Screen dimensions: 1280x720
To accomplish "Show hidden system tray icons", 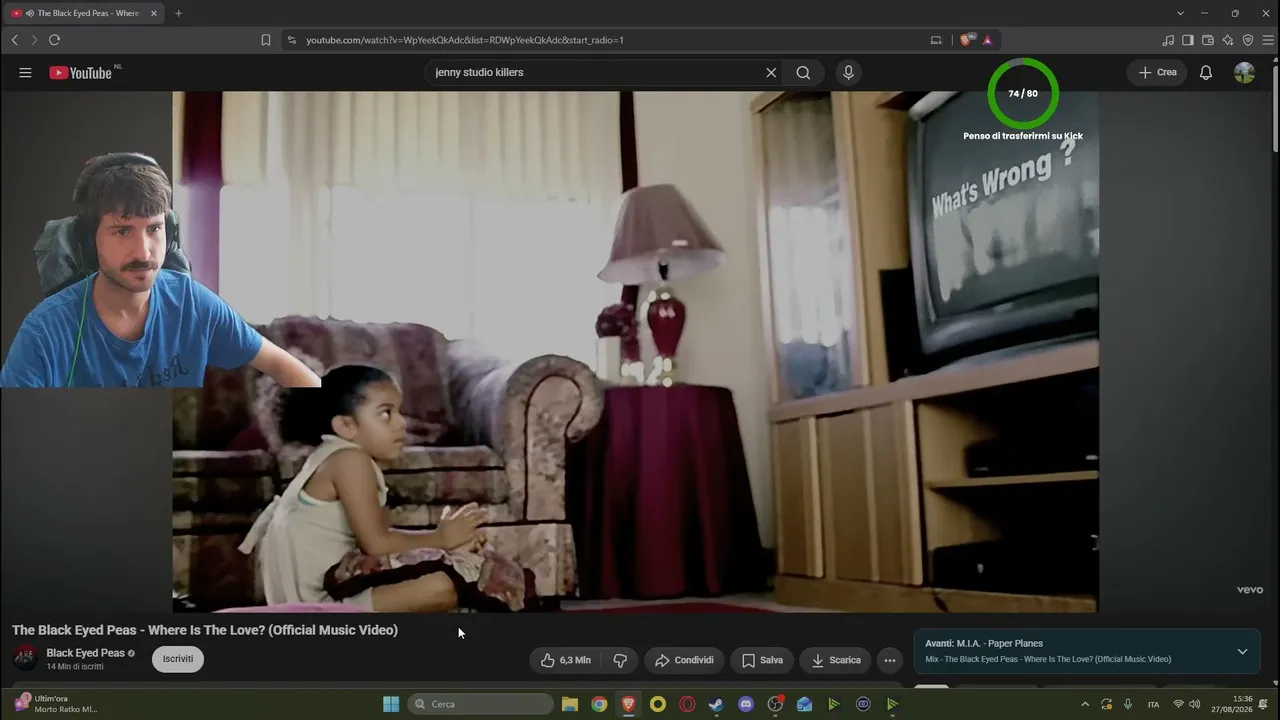I will pyautogui.click(x=1085, y=704).
